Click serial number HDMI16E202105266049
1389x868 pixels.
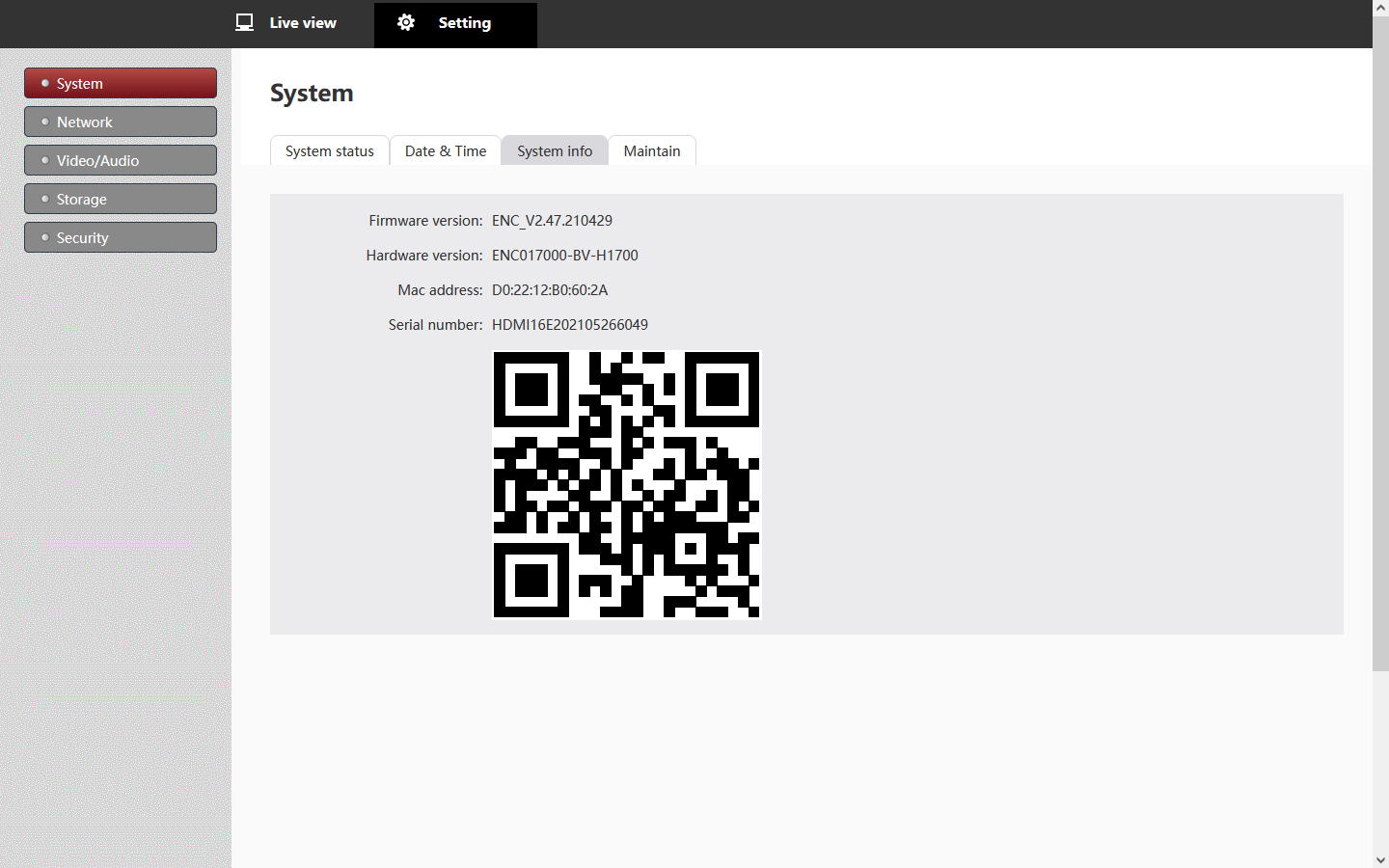point(570,325)
